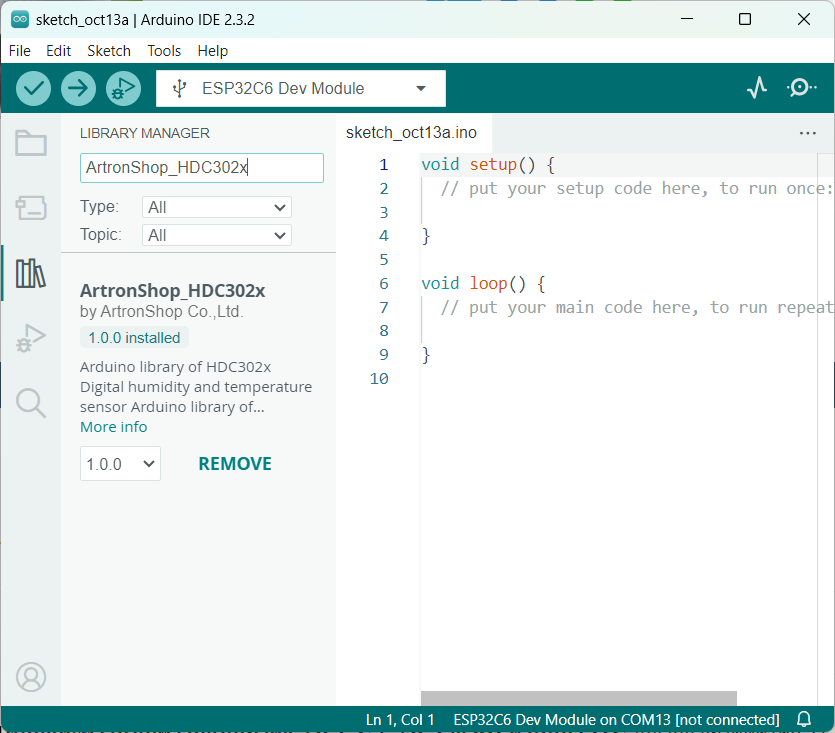This screenshot has height=733, width=835.
Task: Open the 1.0.0 version selector dropdown
Action: (x=120, y=464)
